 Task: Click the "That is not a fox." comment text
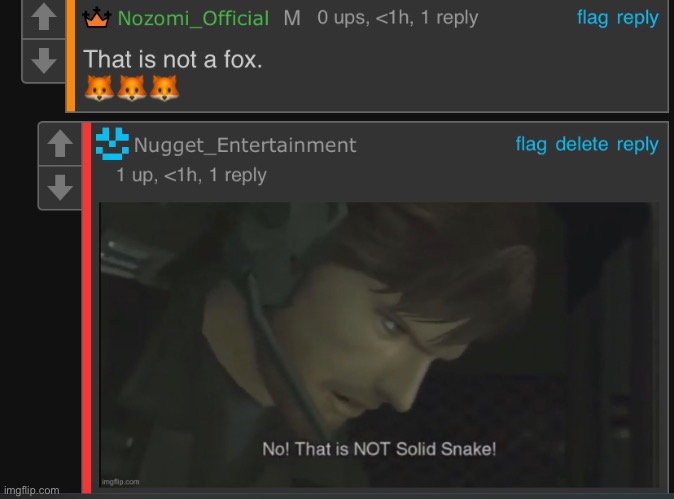tap(173, 59)
